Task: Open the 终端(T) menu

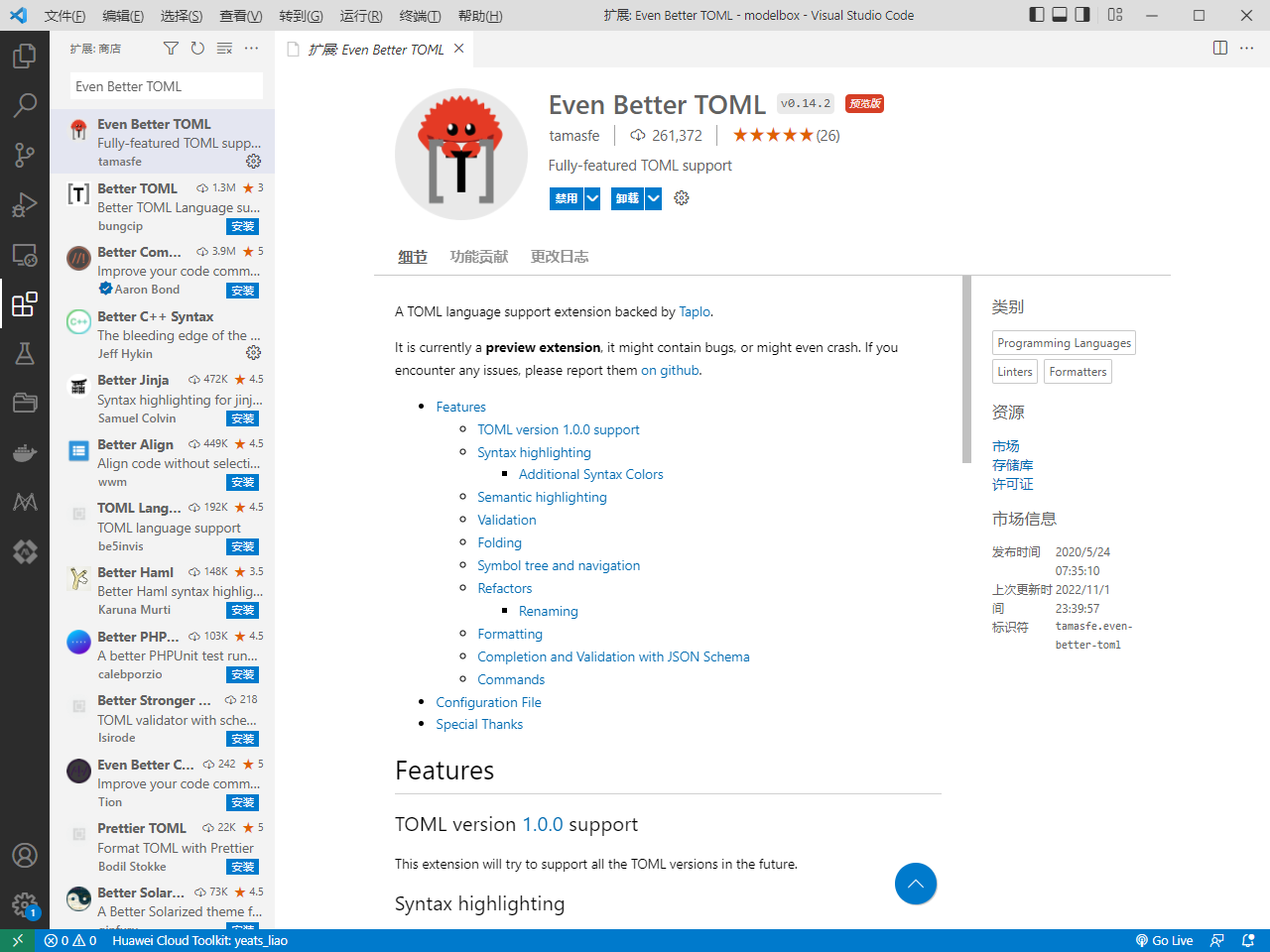Action: (x=420, y=16)
